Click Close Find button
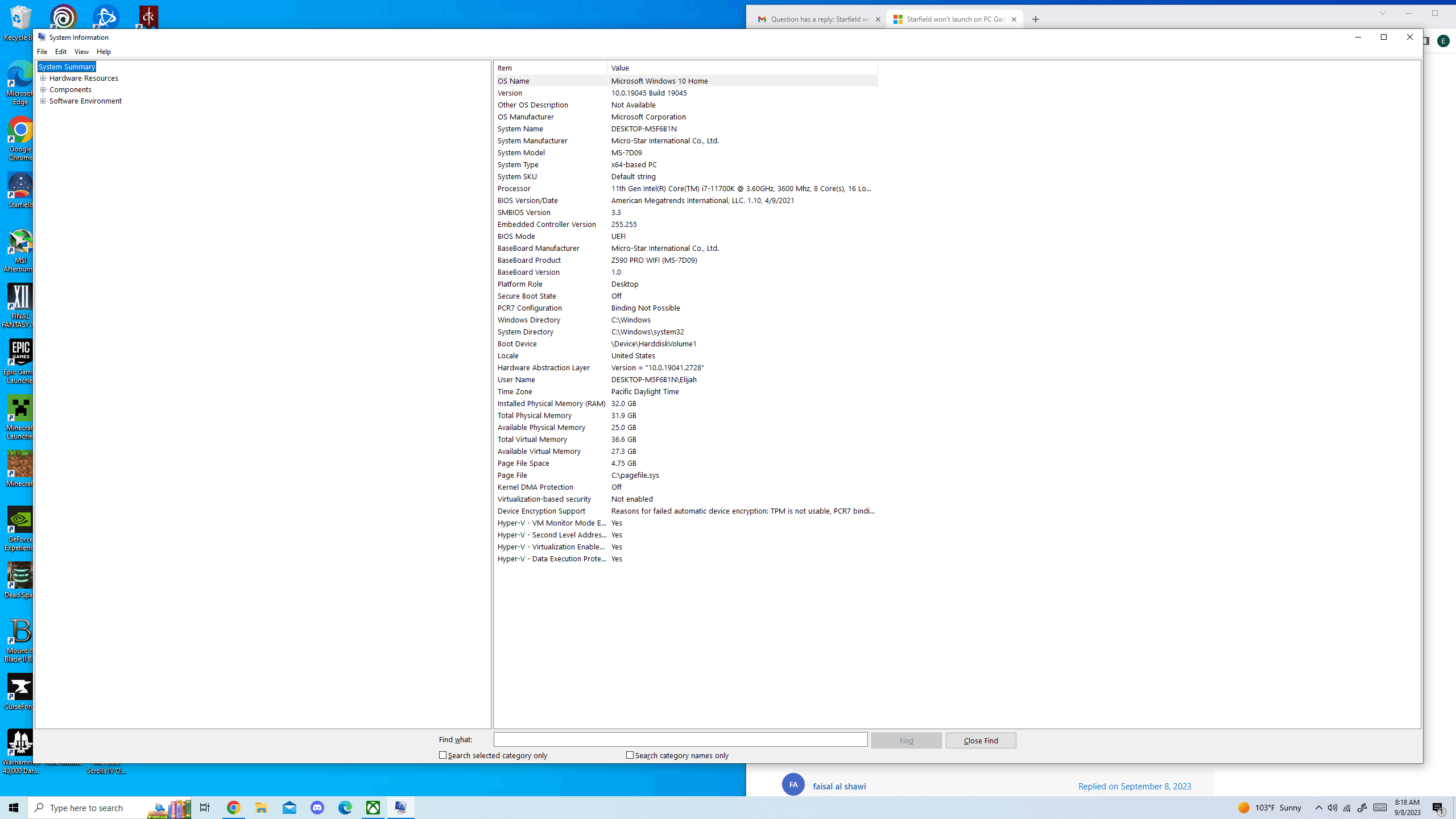Viewport: 1456px width, 819px height. pyautogui.click(x=980, y=740)
